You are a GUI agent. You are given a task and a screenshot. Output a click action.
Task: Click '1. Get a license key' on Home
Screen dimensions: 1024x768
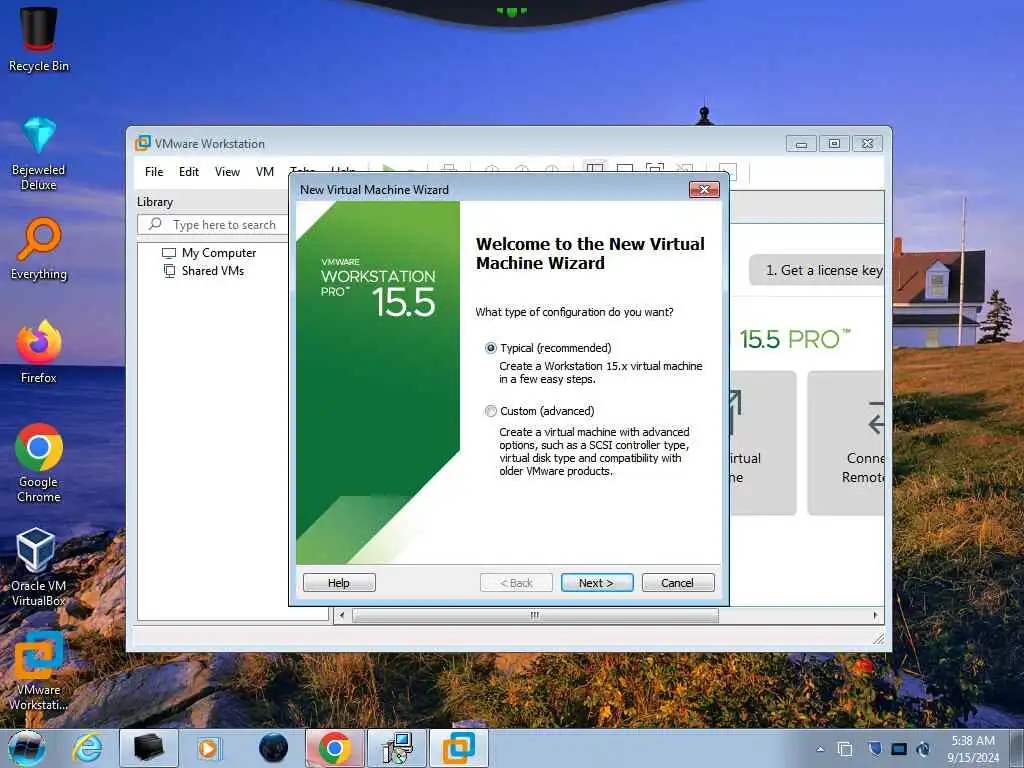816,270
